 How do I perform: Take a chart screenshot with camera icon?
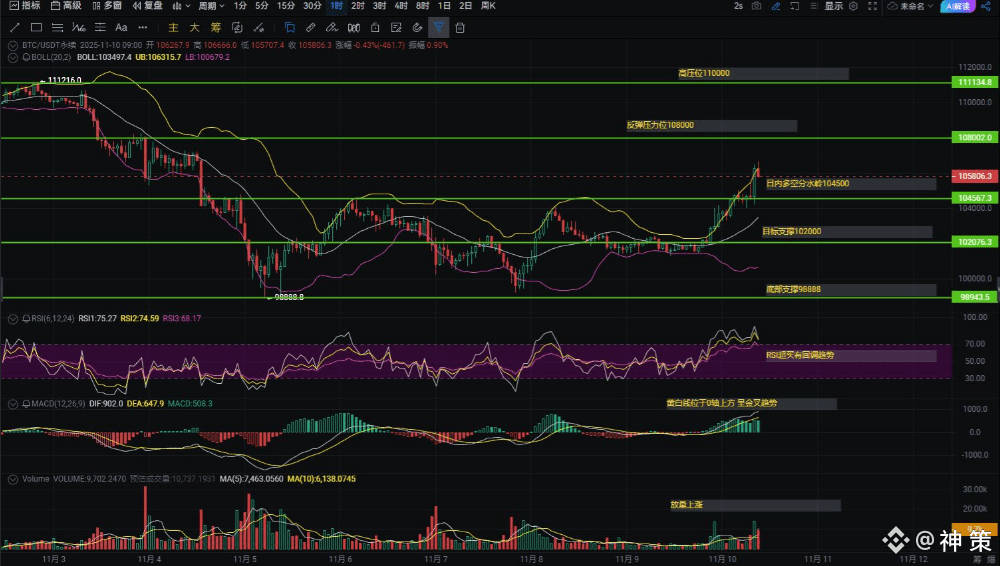pos(755,6)
